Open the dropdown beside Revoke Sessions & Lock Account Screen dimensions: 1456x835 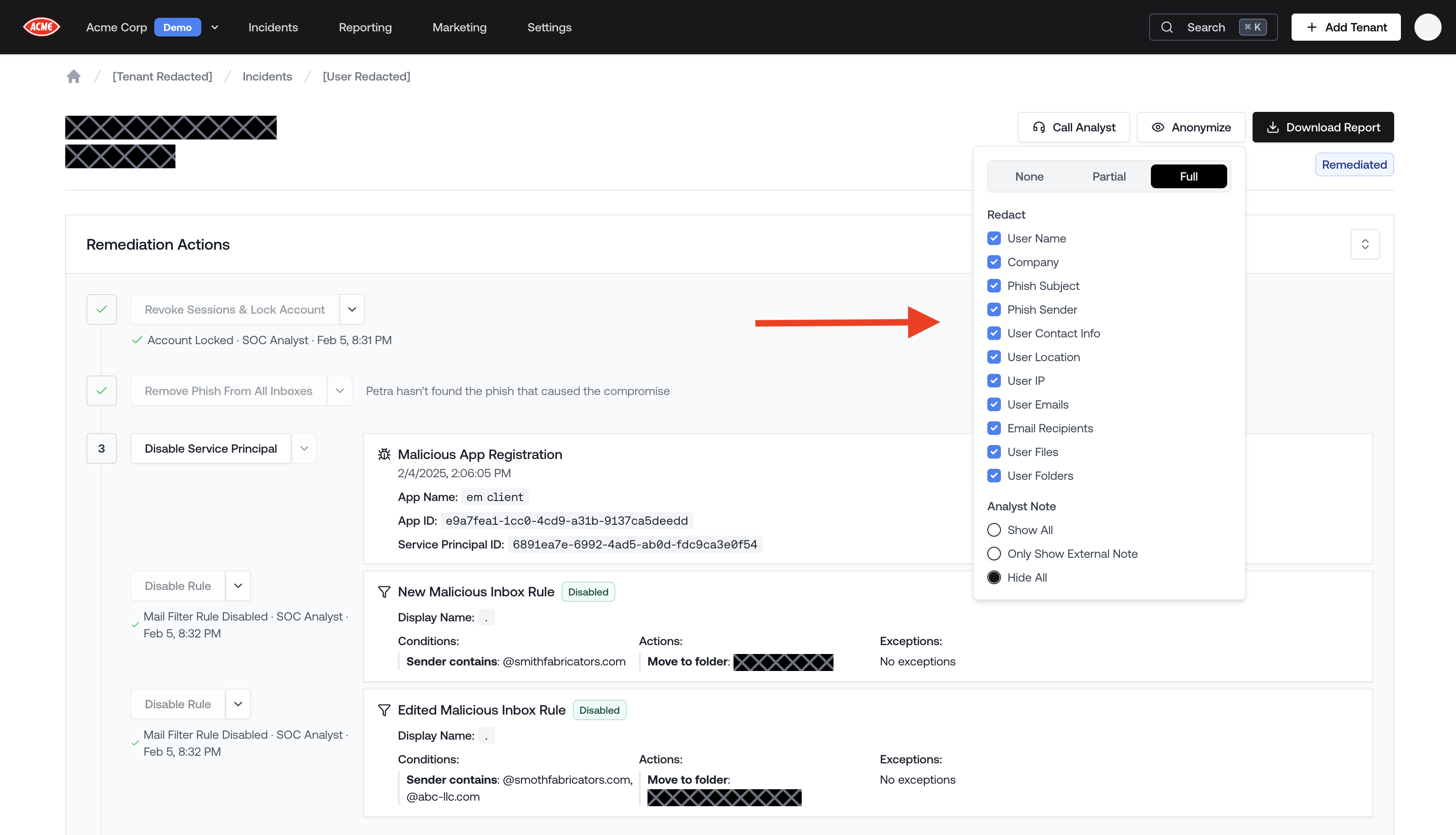tap(351, 309)
